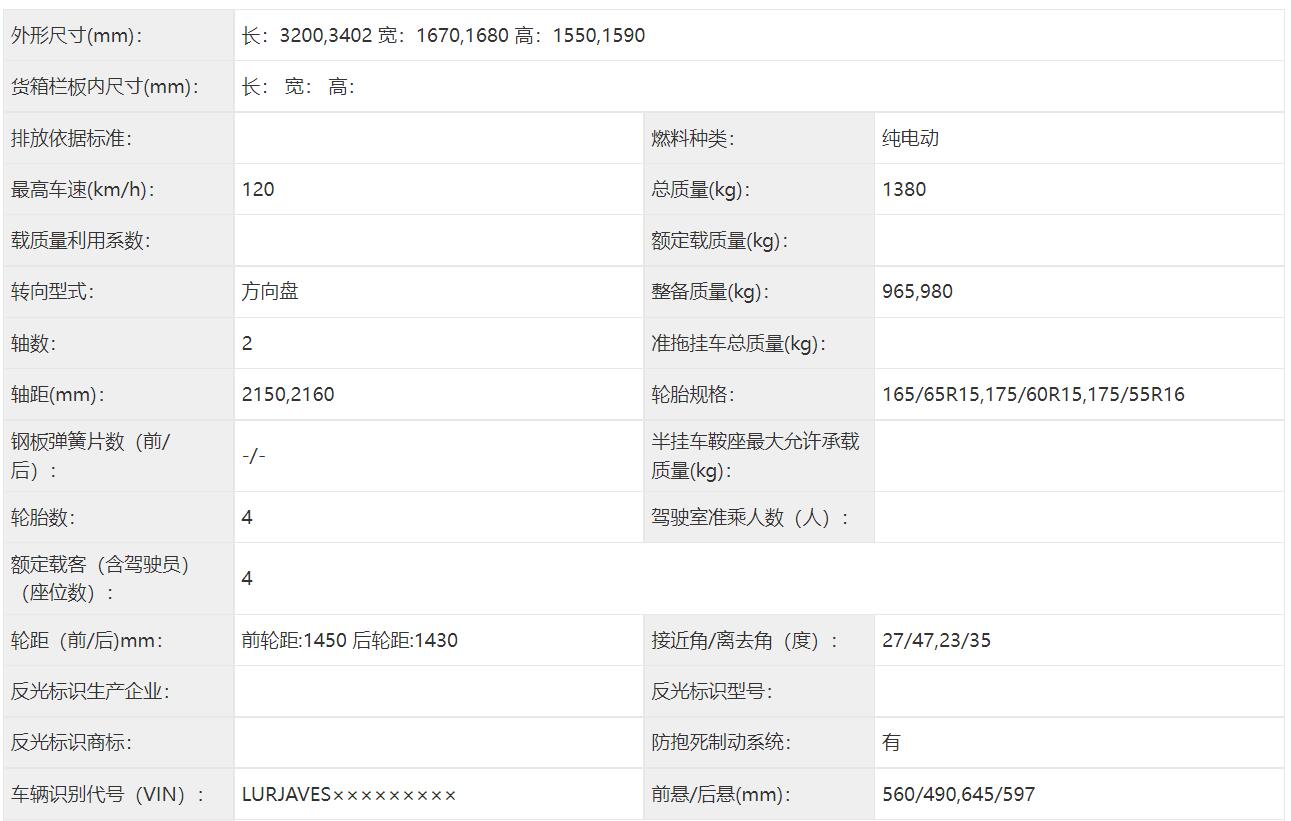Select the 额定载质量(kg) label
Viewport: 1291px width, 821px height.
point(719,241)
